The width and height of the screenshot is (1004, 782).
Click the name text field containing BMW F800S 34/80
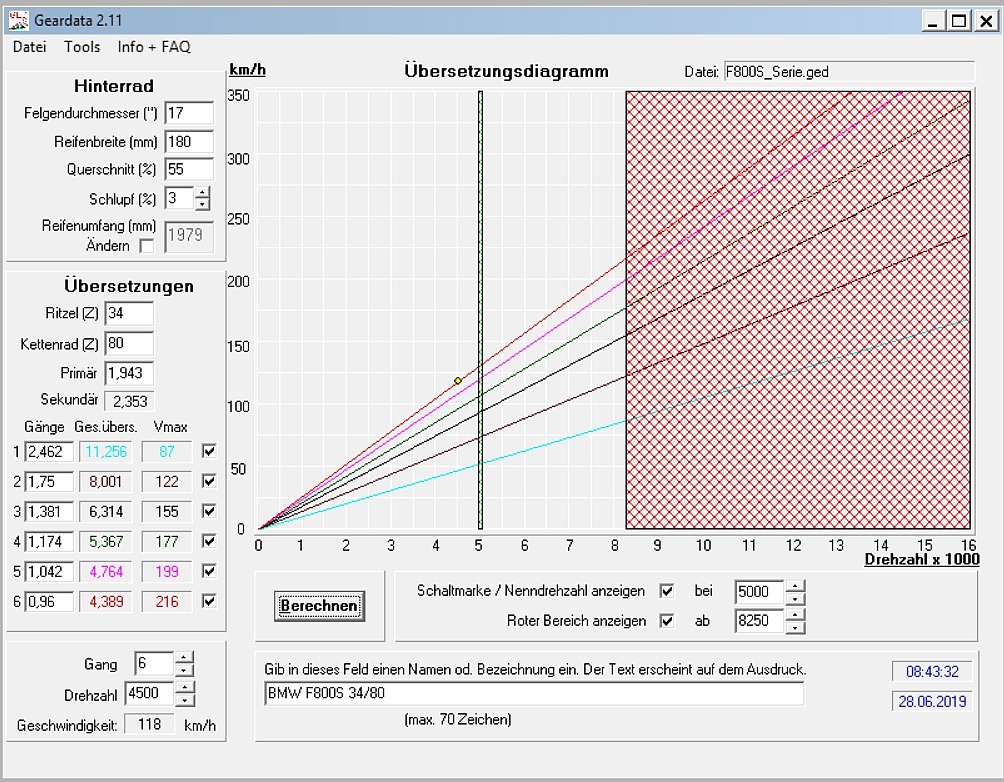[x=533, y=694]
